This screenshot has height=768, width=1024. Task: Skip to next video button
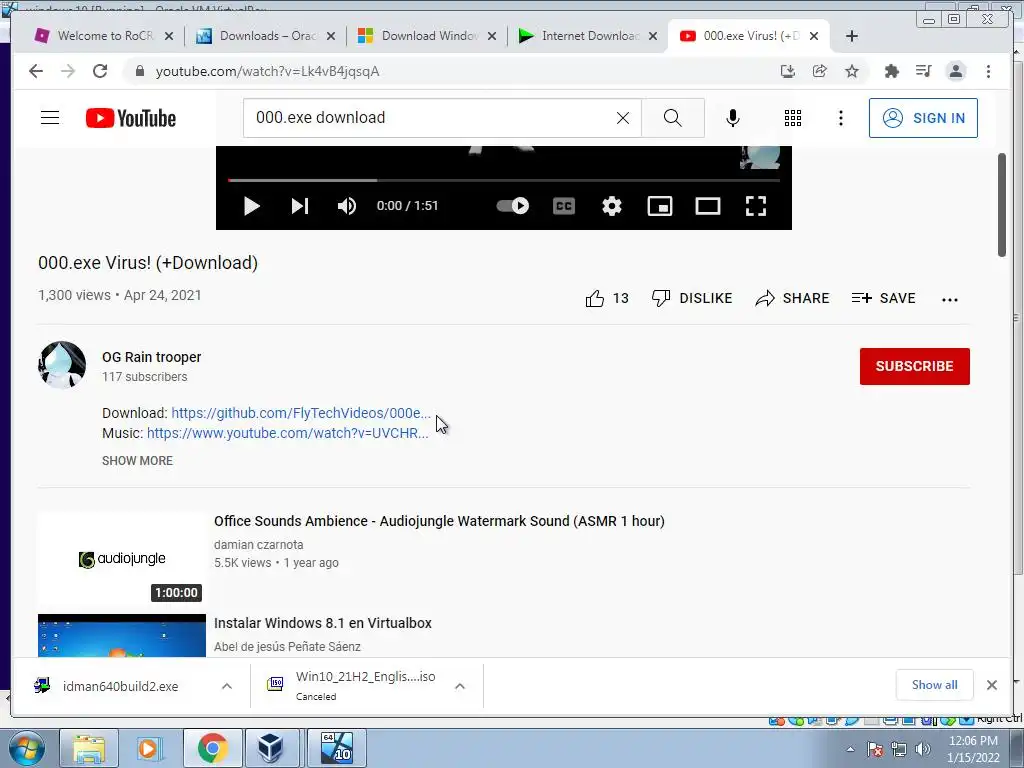(x=300, y=206)
